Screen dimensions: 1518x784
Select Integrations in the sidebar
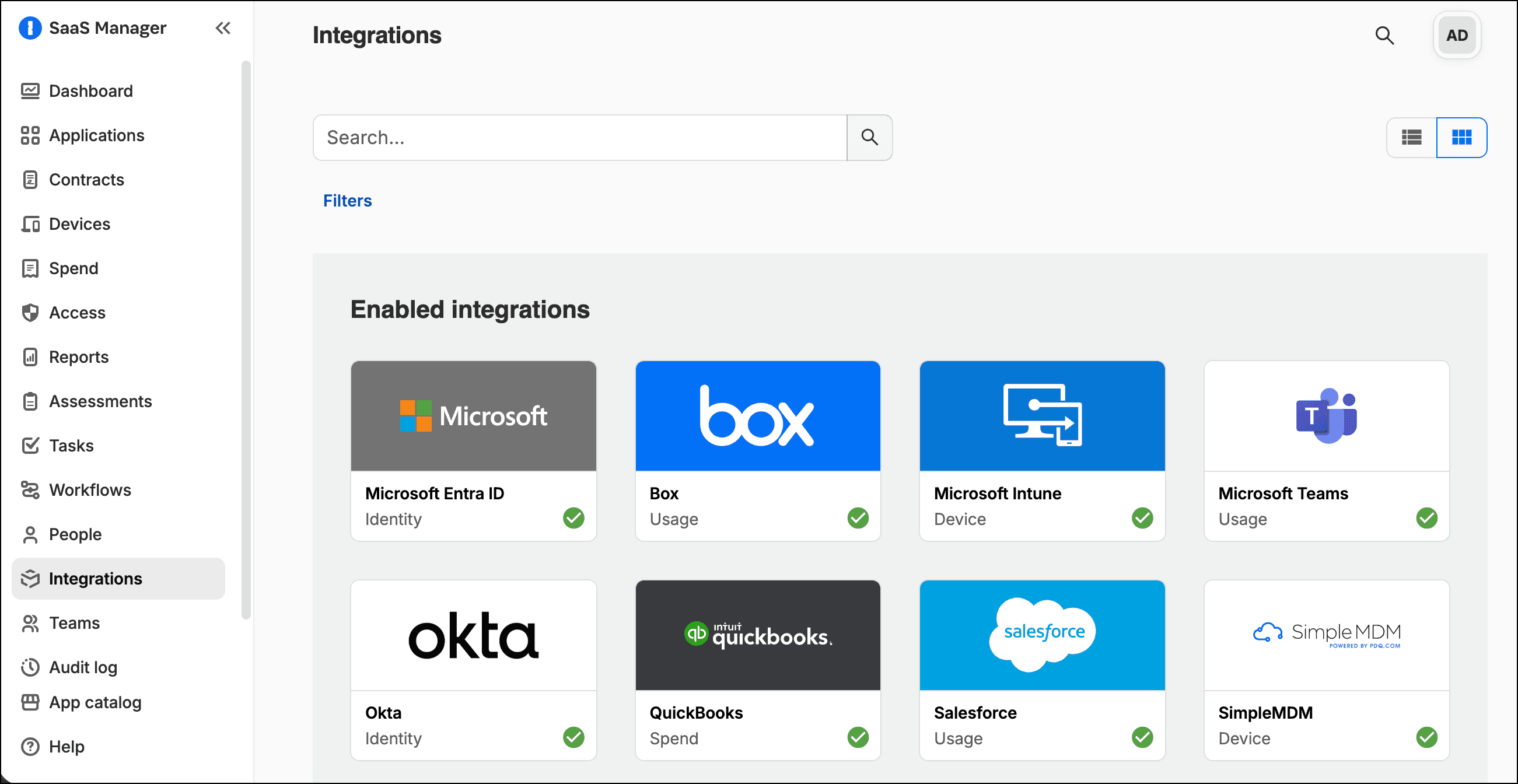coord(118,579)
